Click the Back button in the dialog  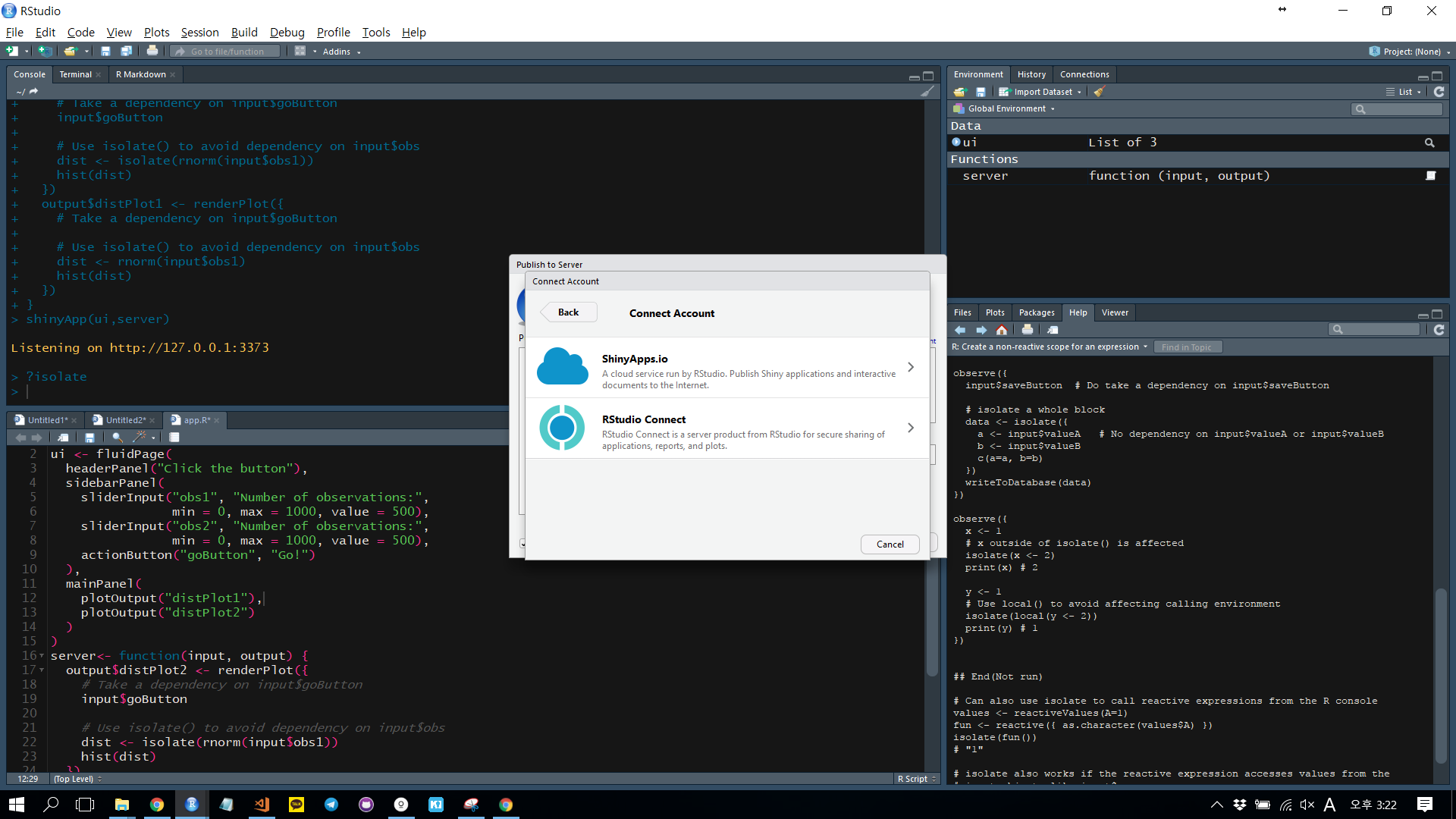coord(568,312)
